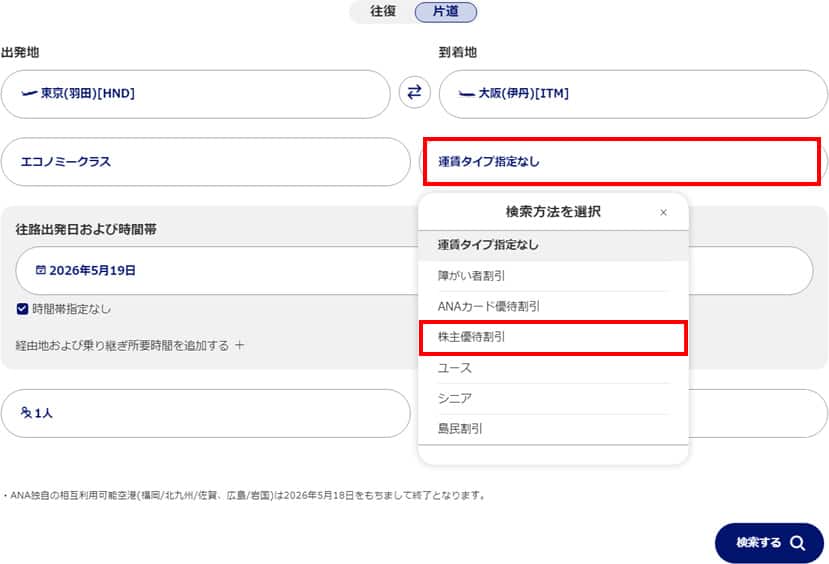
Task: Click the 東京(羽田)[HND] departure field
Action: (195, 94)
